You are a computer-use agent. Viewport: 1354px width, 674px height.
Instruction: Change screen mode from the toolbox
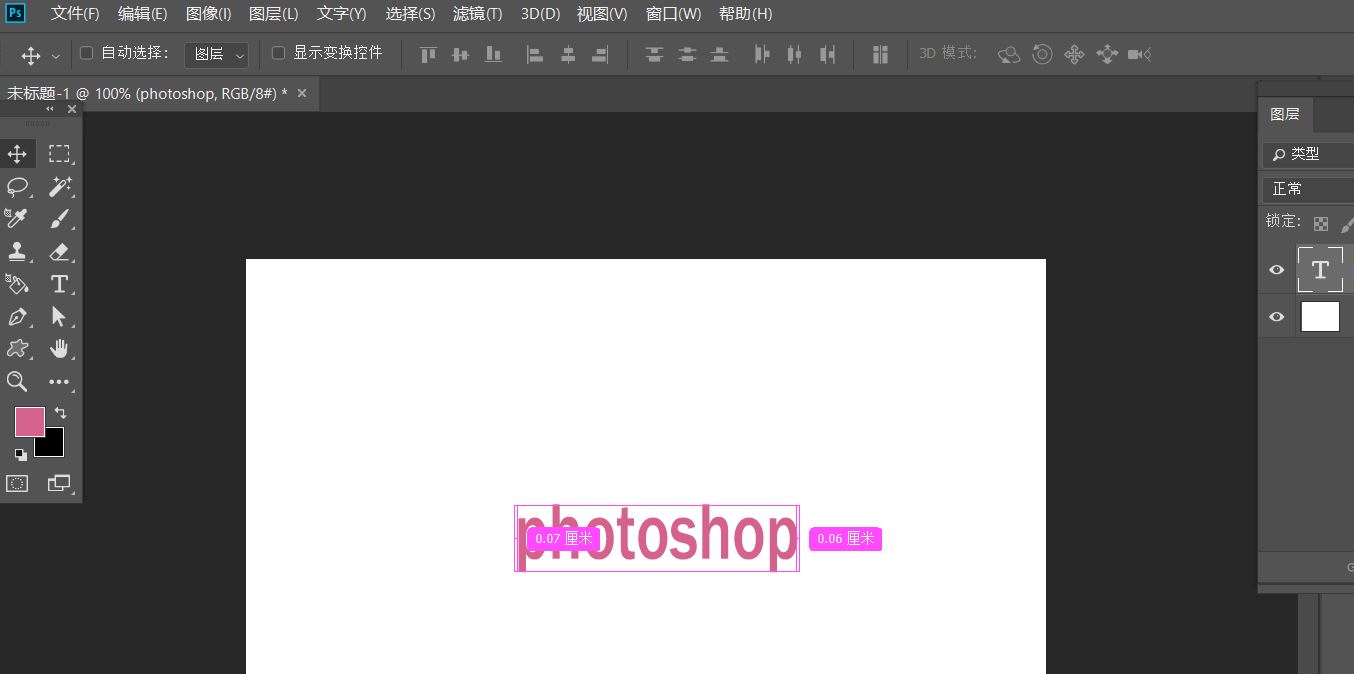pos(59,483)
